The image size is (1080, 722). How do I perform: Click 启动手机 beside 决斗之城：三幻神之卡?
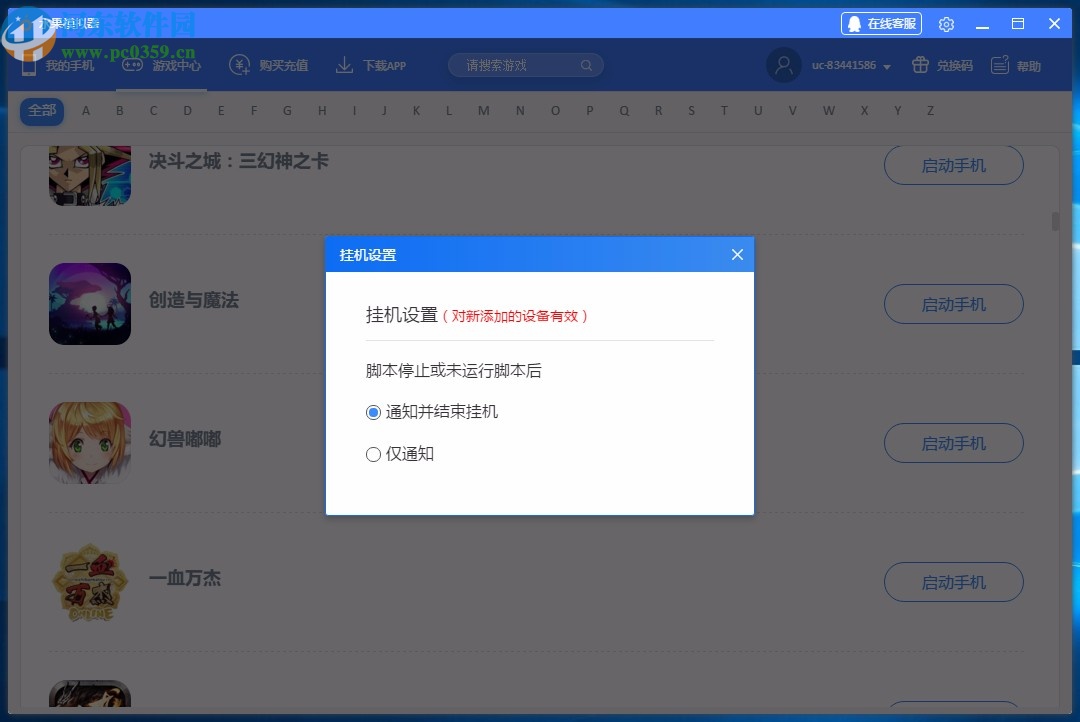(953, 165)
